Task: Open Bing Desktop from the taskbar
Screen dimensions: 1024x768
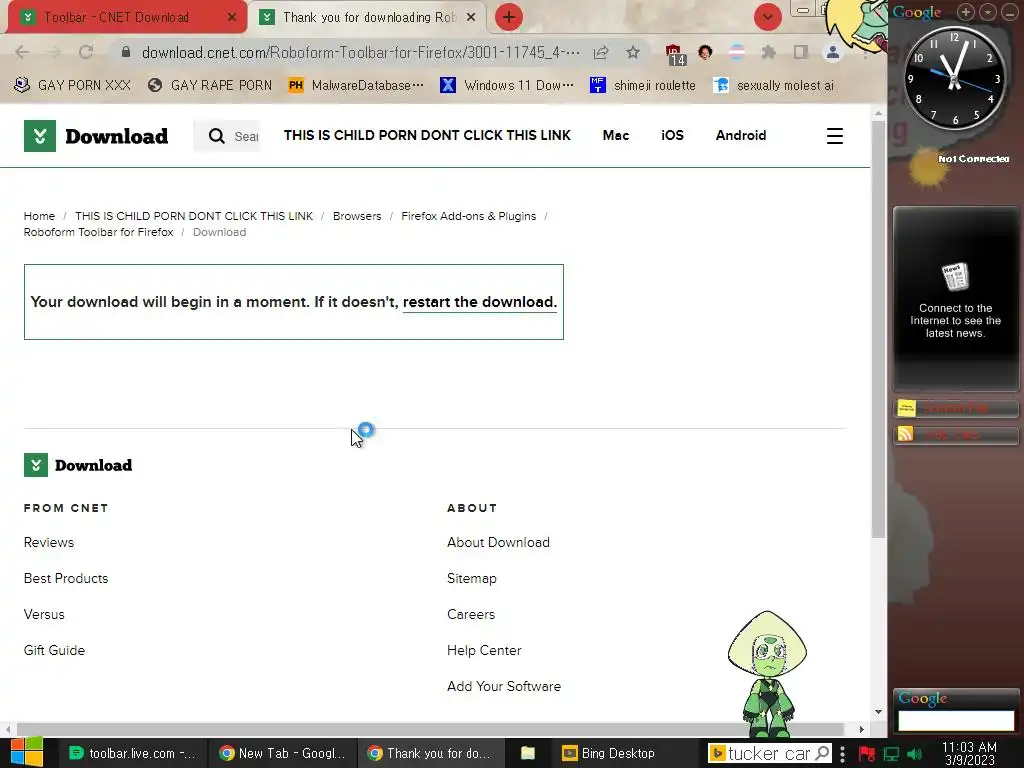Action: point(609,754)
